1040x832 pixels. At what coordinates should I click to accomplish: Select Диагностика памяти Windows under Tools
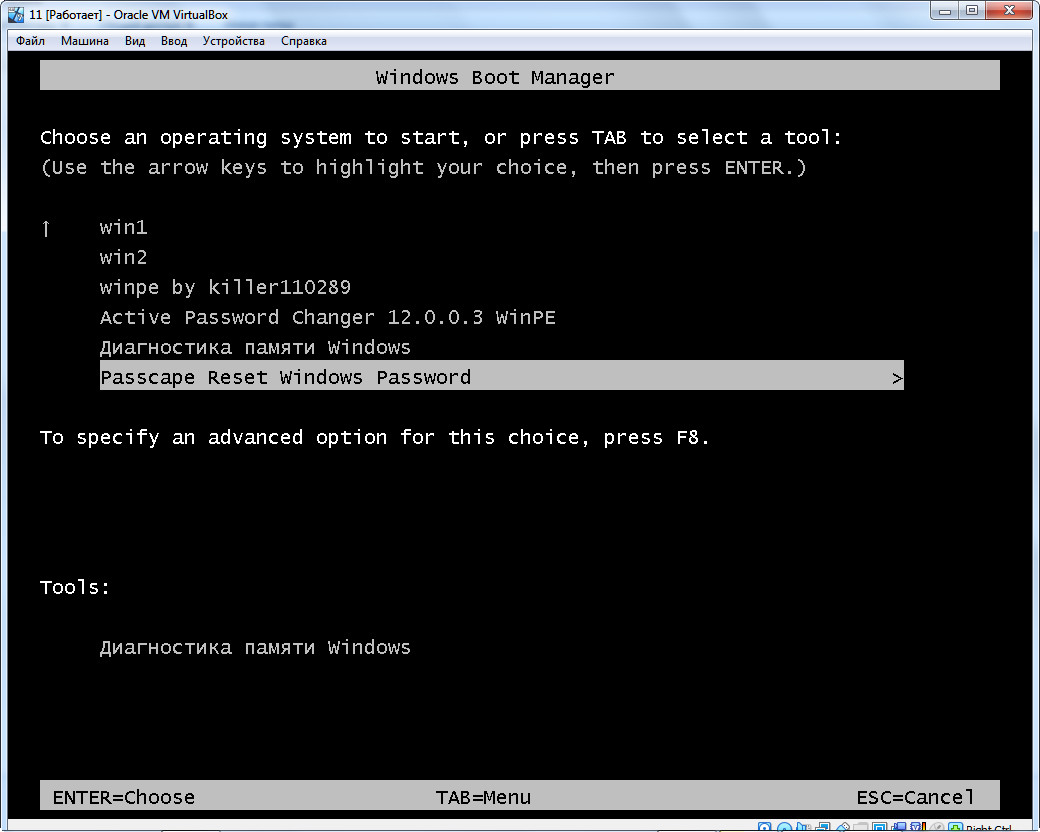pyautogui.click(x=255, y=648)
